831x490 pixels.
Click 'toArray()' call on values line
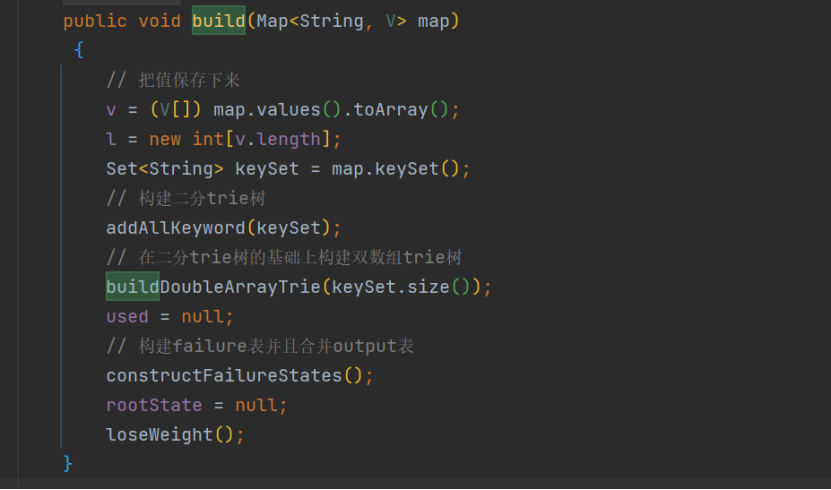(401, 110)
